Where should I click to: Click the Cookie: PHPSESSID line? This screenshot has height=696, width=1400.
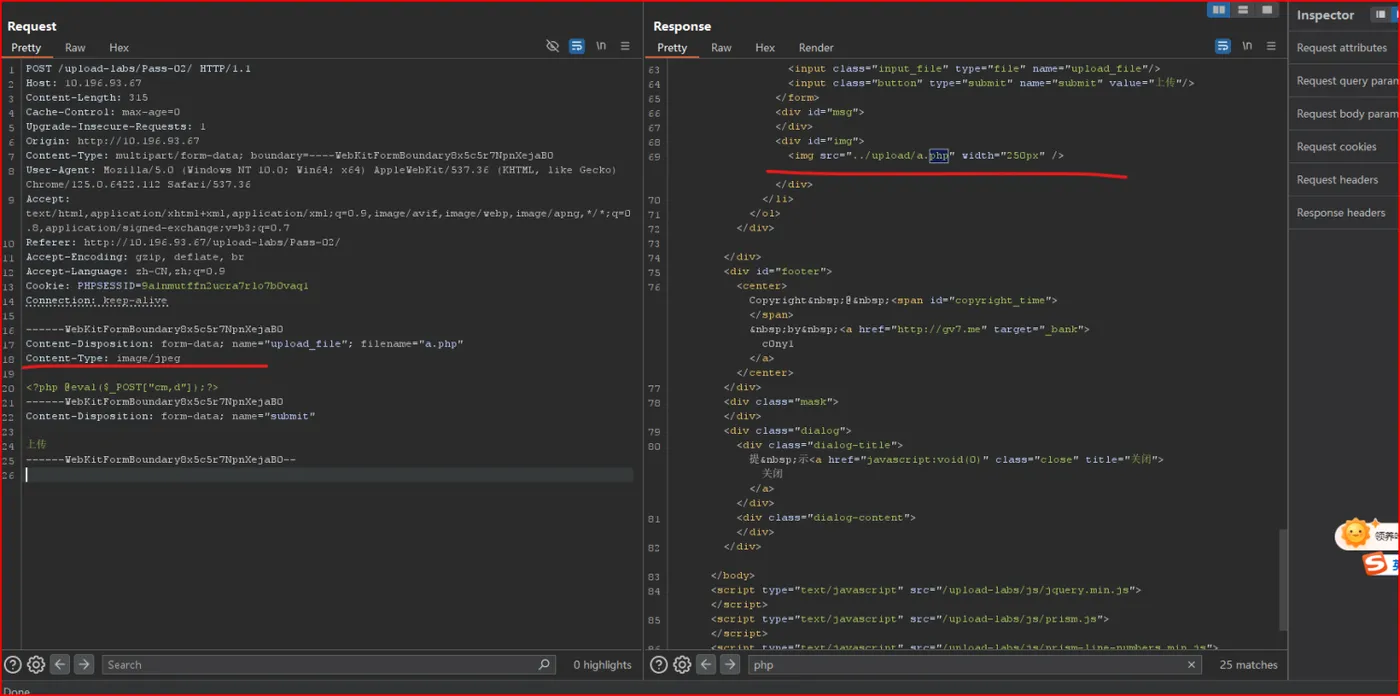[167, 286]
